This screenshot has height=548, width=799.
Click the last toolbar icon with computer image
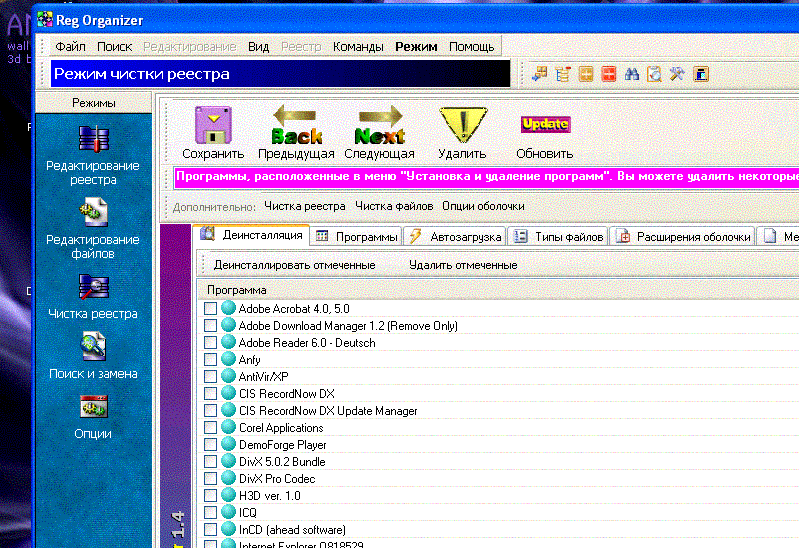point(701,74)
